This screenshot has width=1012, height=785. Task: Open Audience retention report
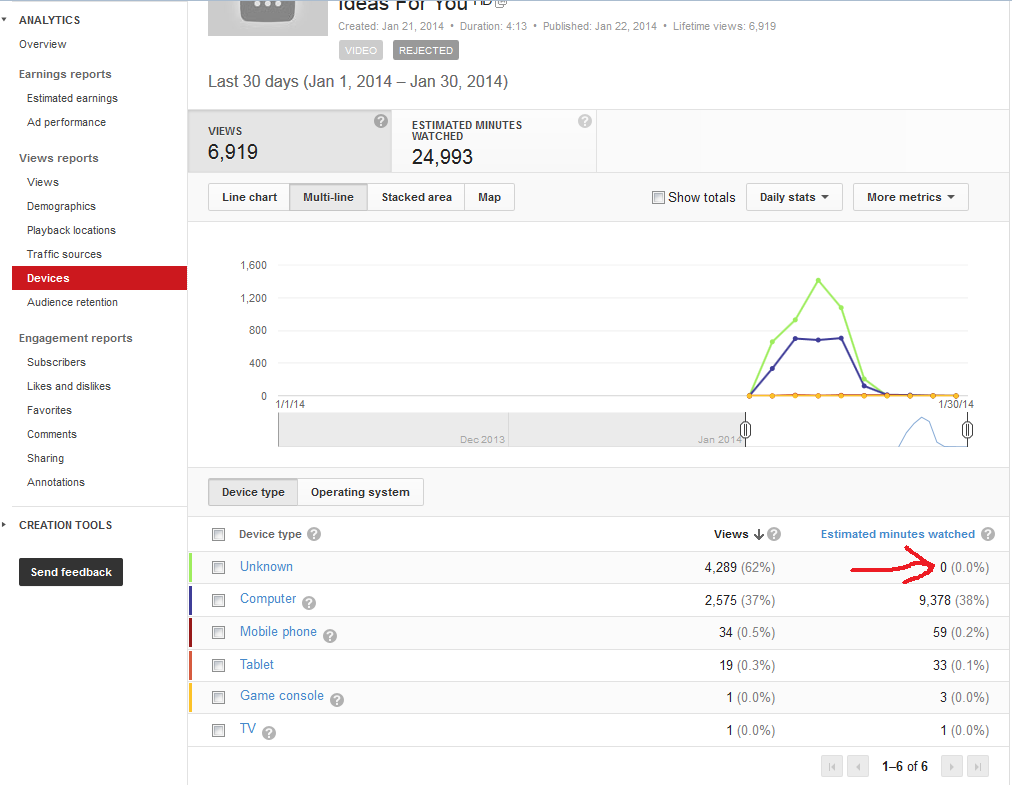[72, 302]
